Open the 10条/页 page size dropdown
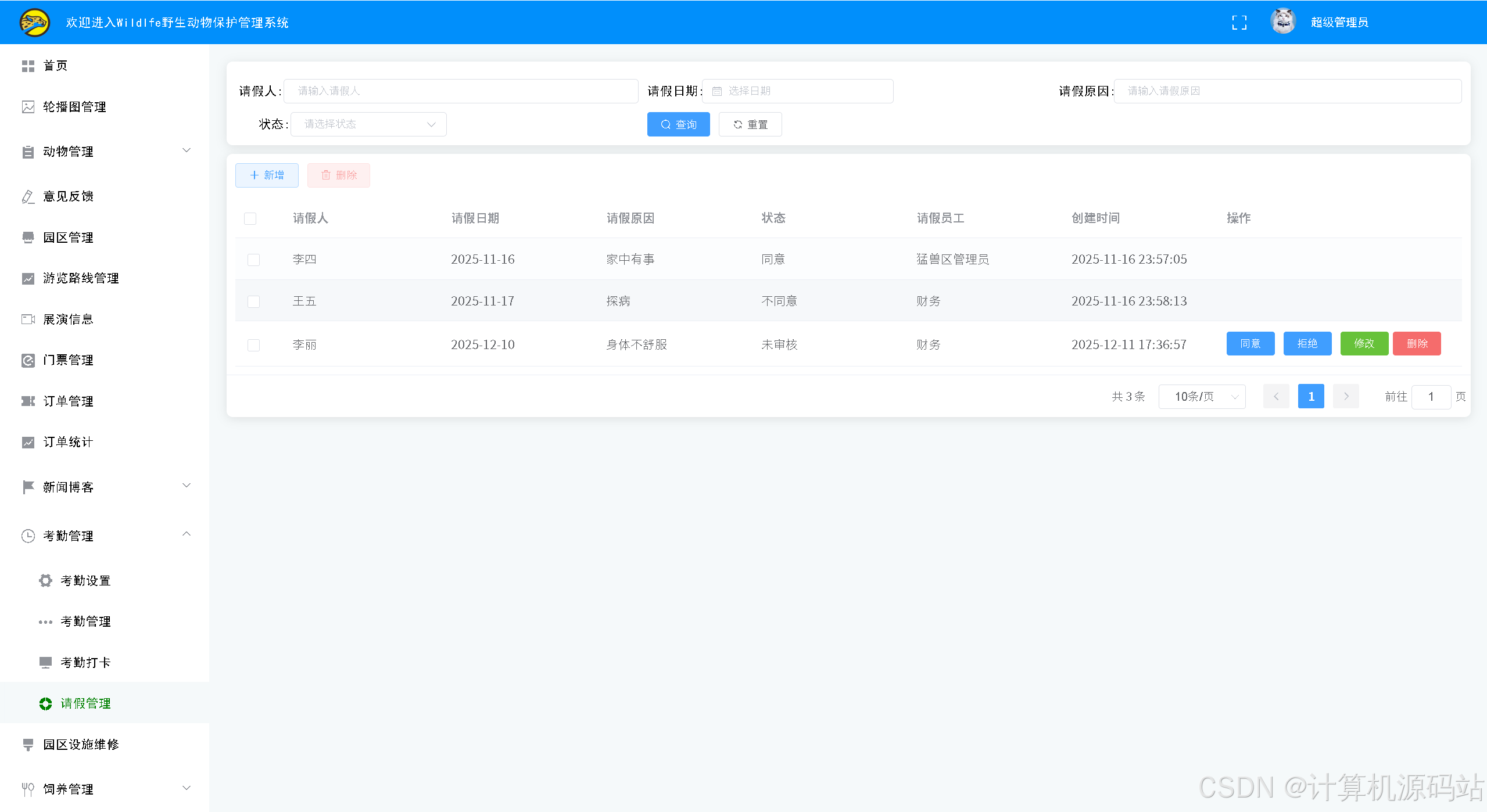 click(1202, 397)
